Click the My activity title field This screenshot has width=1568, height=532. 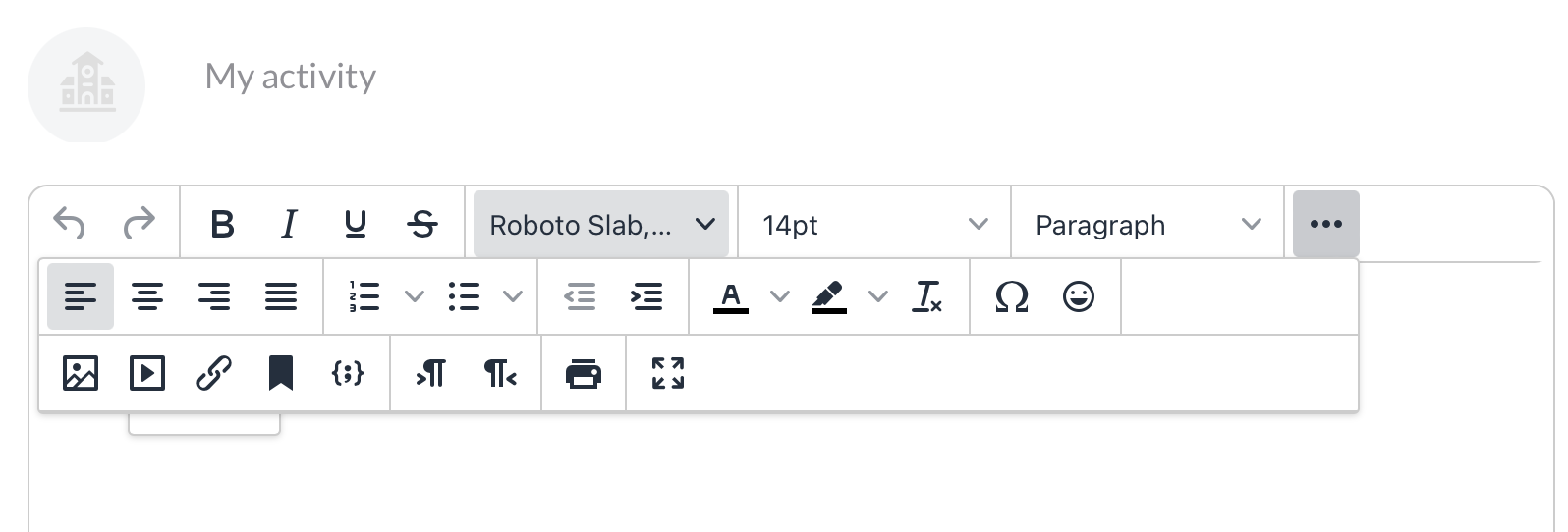[291, 77]
